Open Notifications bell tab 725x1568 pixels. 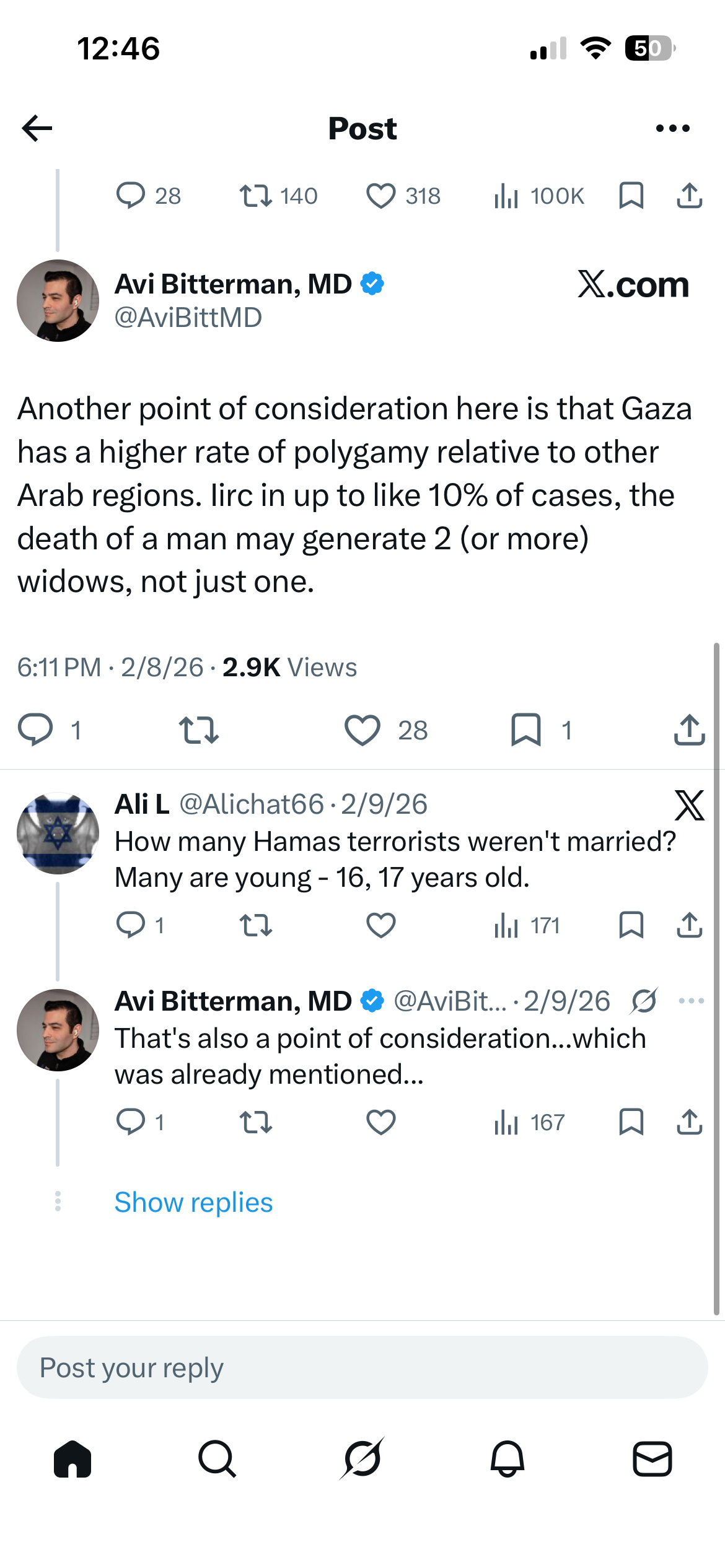[x=507, y=1459]
